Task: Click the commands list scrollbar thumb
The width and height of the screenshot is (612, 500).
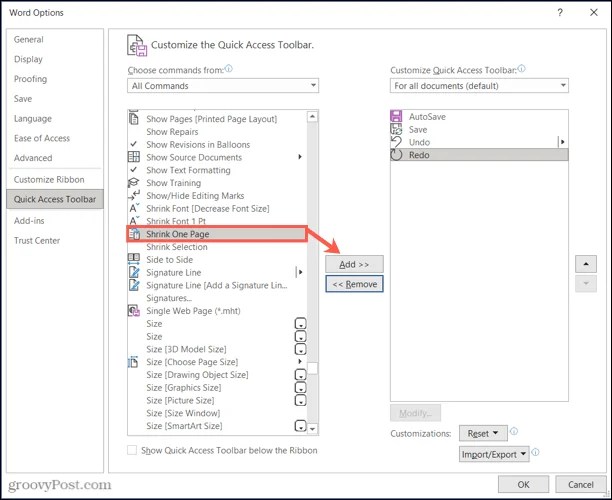Action: 312,368
